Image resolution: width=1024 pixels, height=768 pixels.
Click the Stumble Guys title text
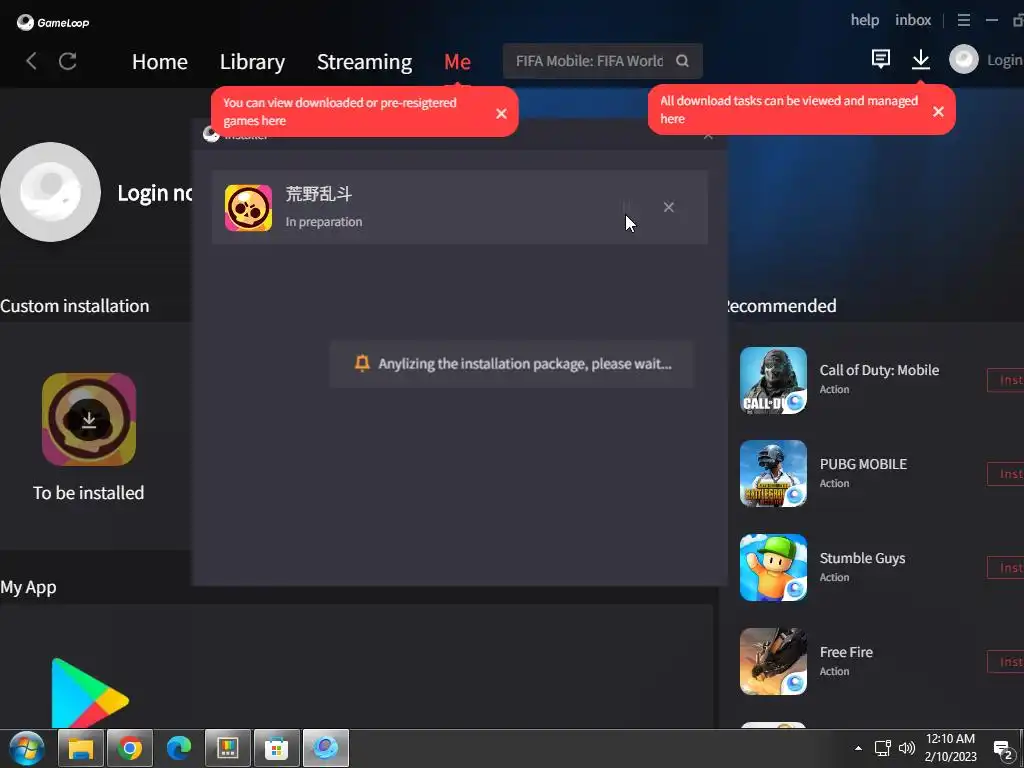point(862,558)
